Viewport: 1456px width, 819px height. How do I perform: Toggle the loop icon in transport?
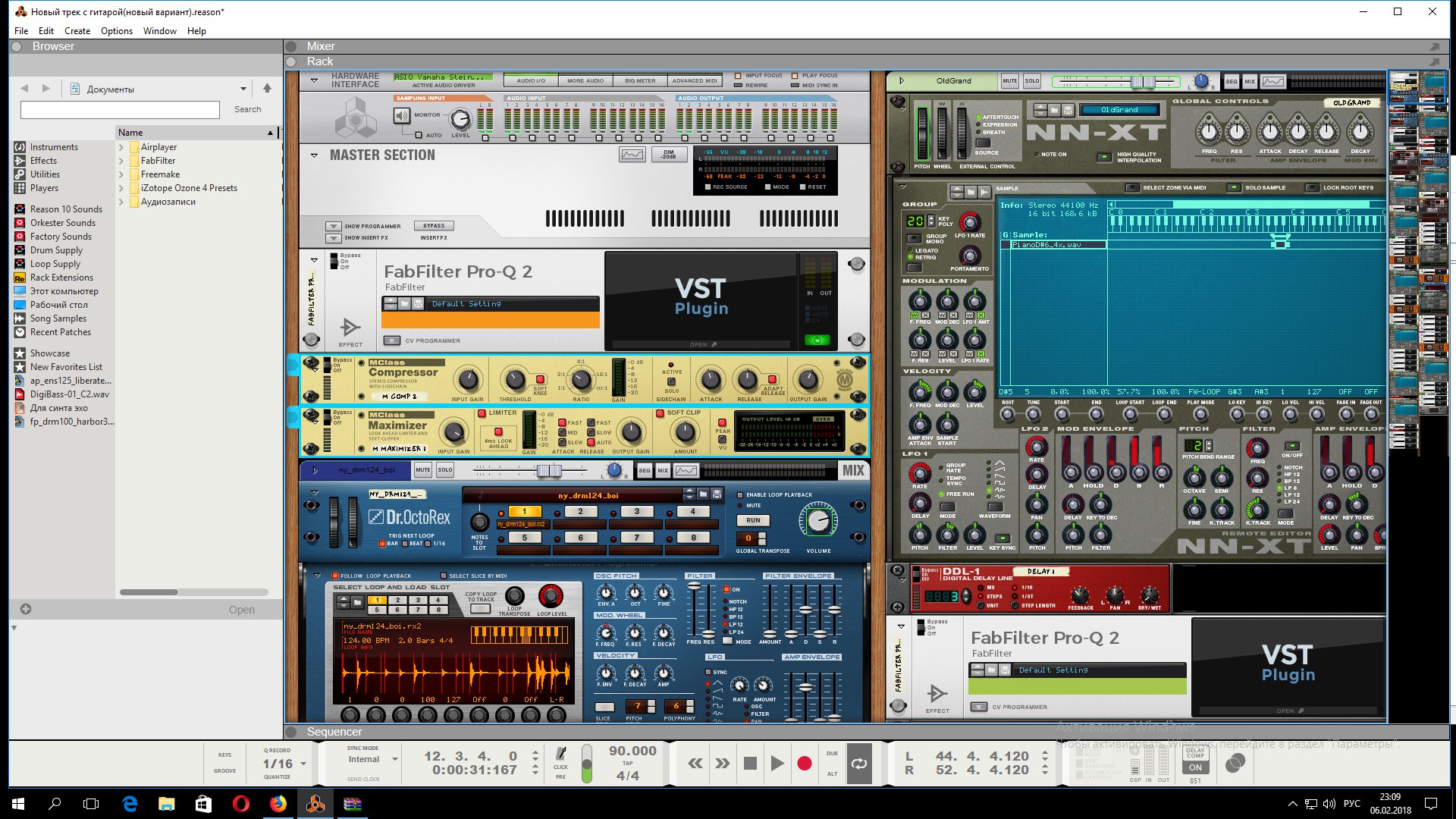(x=859, y=764)
